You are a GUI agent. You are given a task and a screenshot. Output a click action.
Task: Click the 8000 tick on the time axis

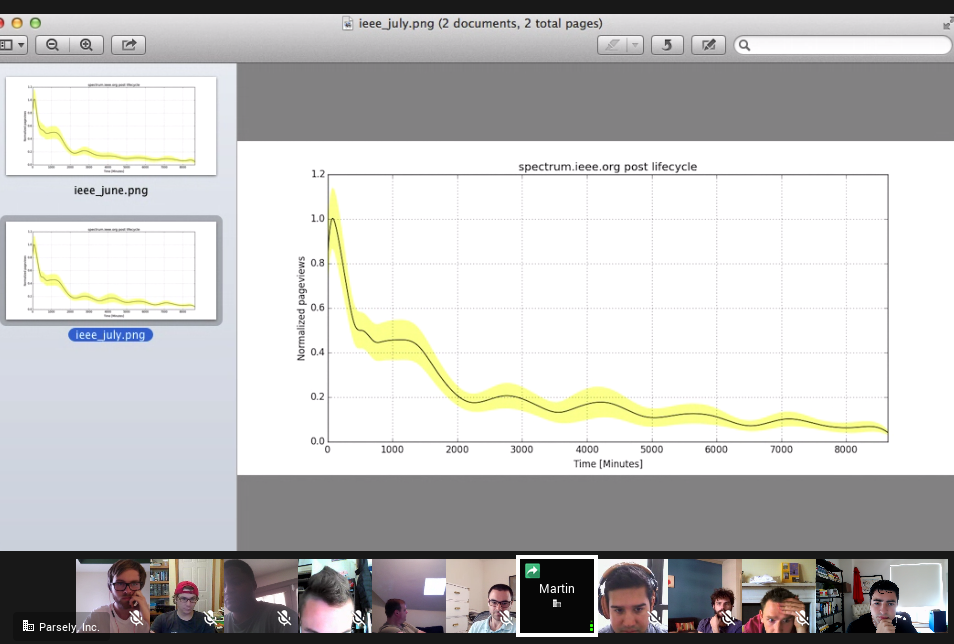[x=846, y=450]
